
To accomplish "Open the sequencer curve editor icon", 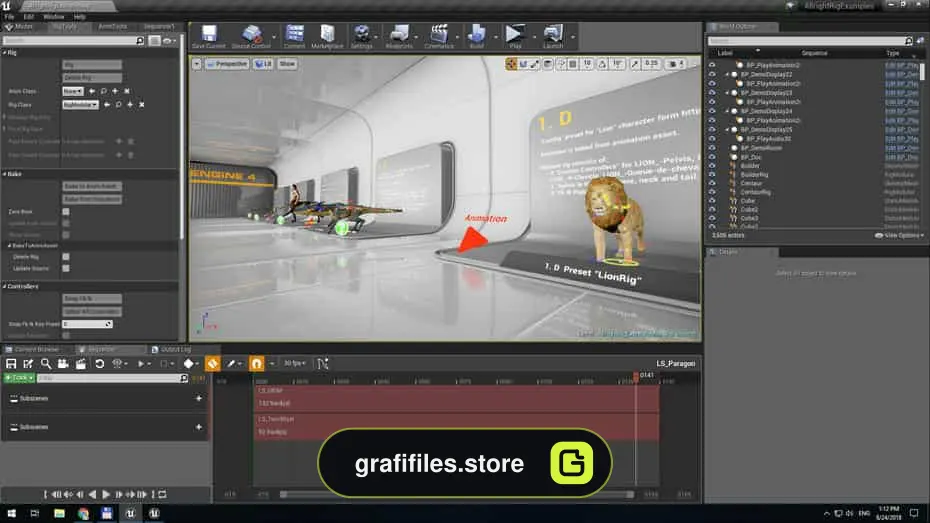I will tap(323, 363).
